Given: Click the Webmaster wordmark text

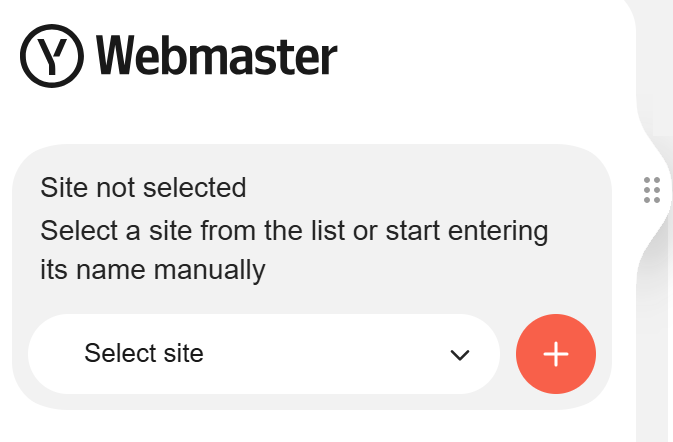Looking at the screenshot, I should pyautogui.click(x=217, y=57).
